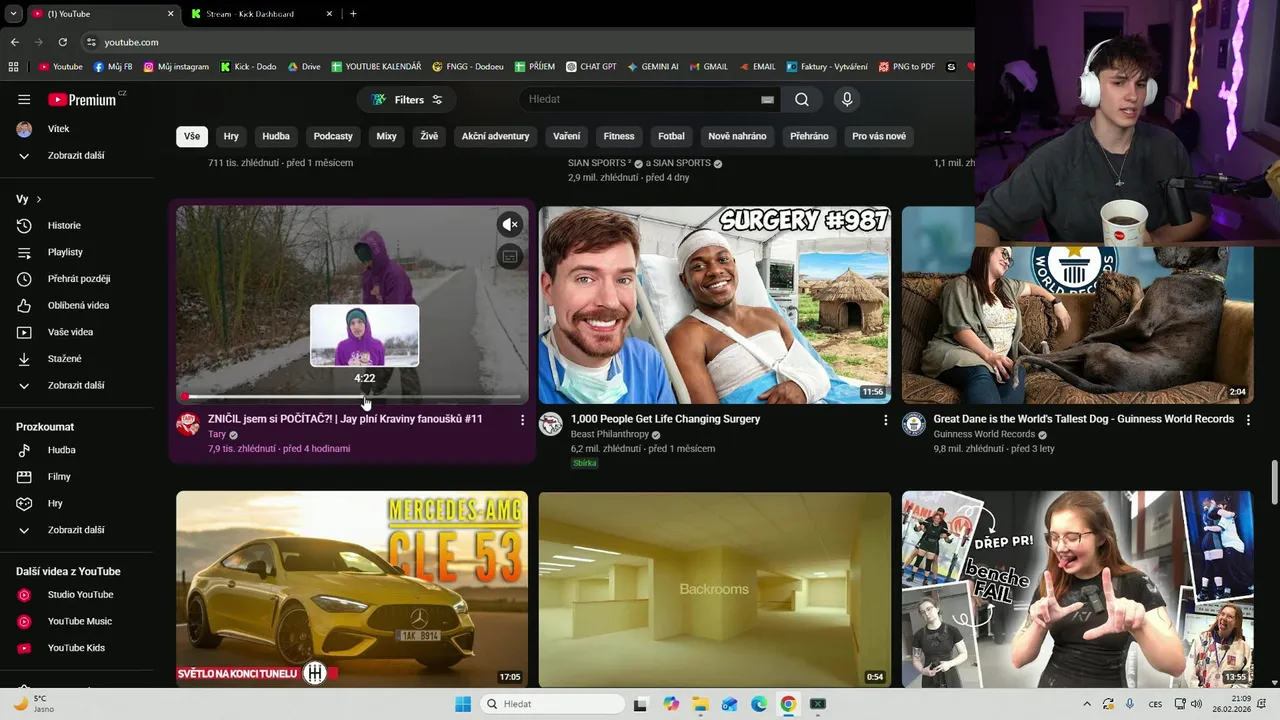Image resolution: width=1280 pixels, height=720 pixels.
Task: Open the Tary channel avatar
Action: pyautogui.click(x=188, y=424)
